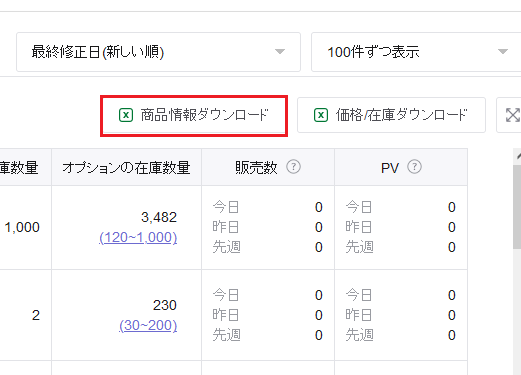The height and width of the screenshot is (375, 521).
Task: Click the dropdown arrow of 最終修正日 selector
Action: click(x=280, y=52)
